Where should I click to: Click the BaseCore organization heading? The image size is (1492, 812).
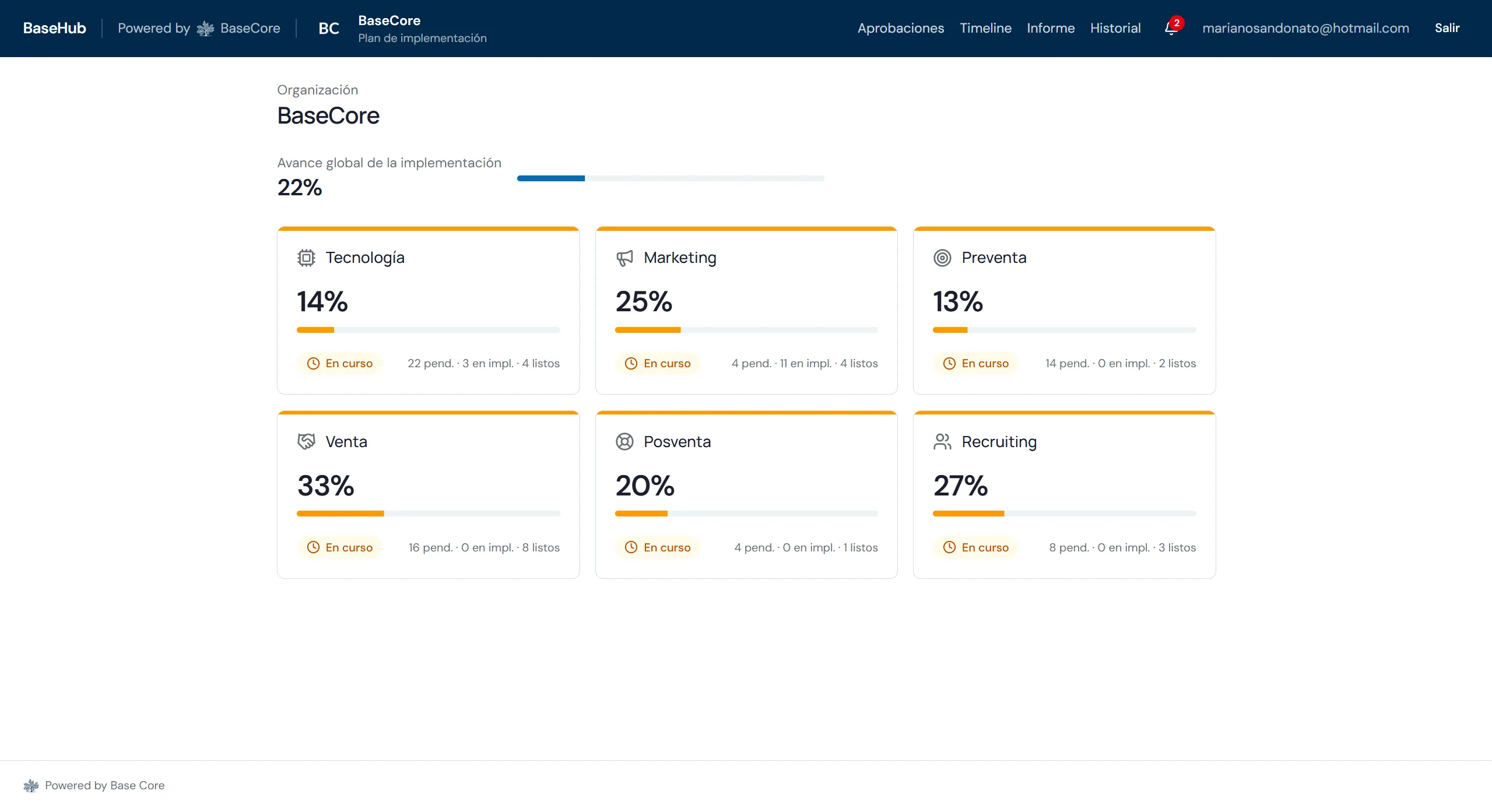328,115
